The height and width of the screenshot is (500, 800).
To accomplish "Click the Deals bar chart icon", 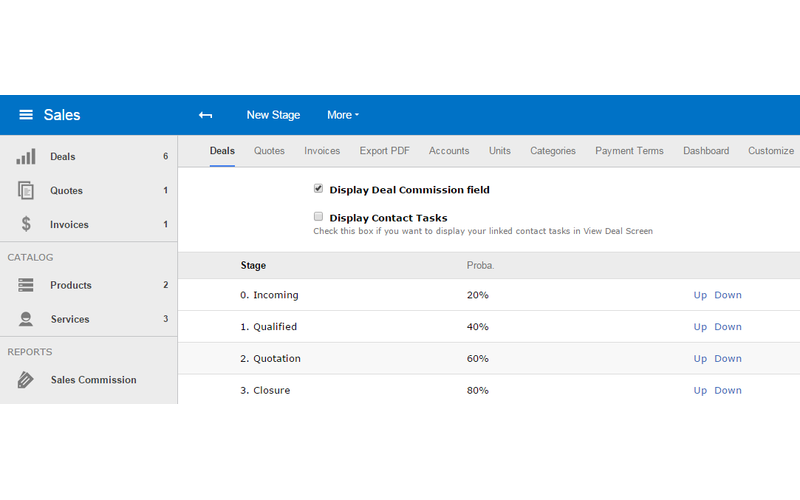I will [x=26, y=156].
